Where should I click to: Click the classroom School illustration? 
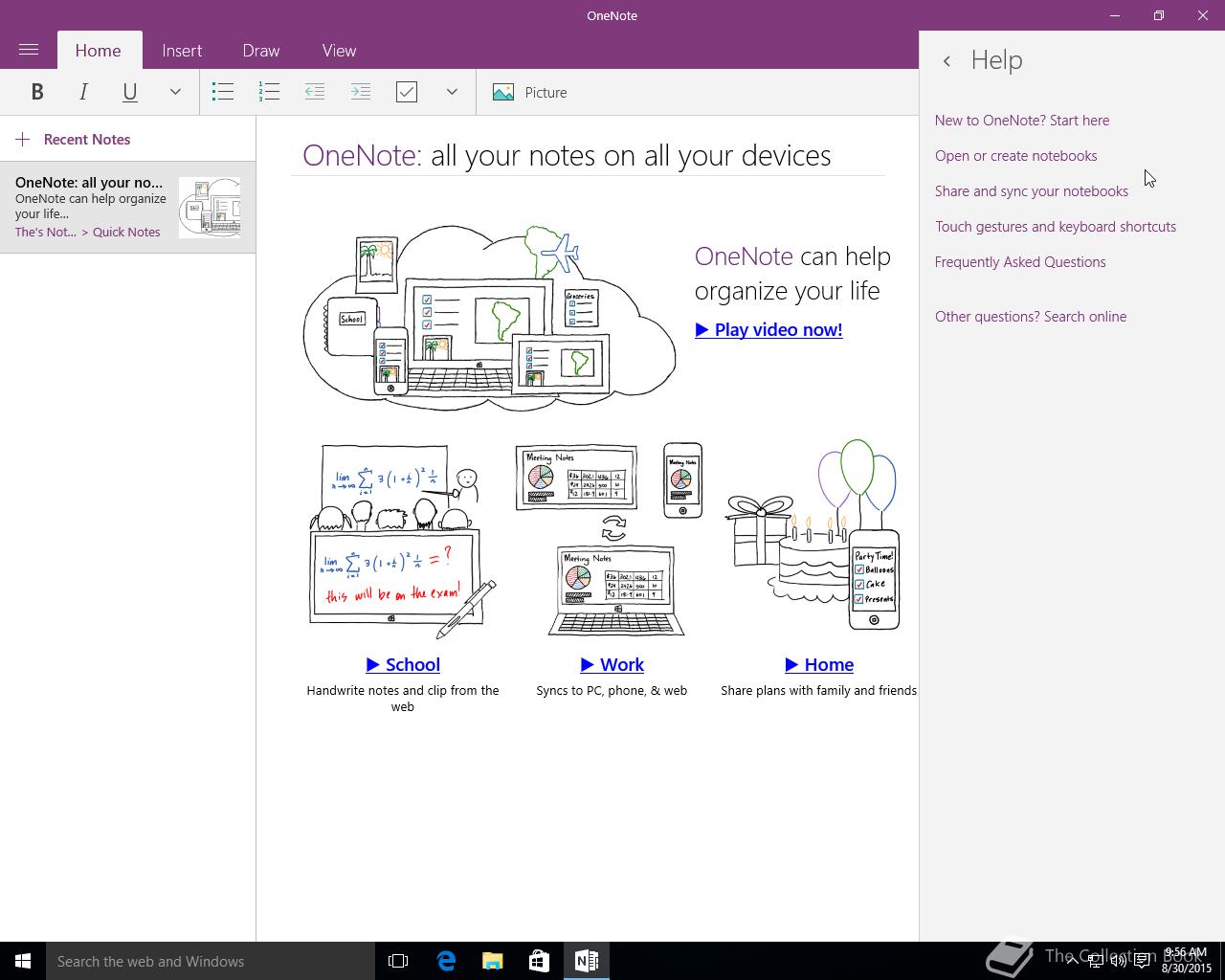402,541
